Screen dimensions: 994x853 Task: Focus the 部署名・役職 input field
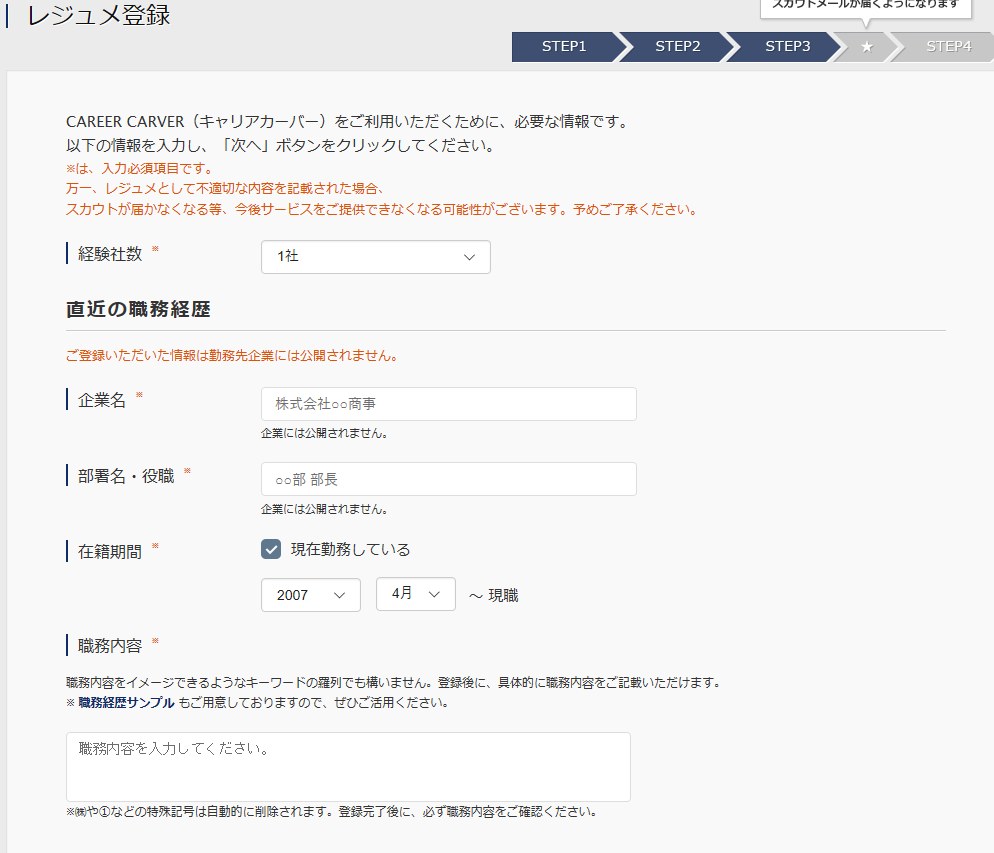pos(449,479)
